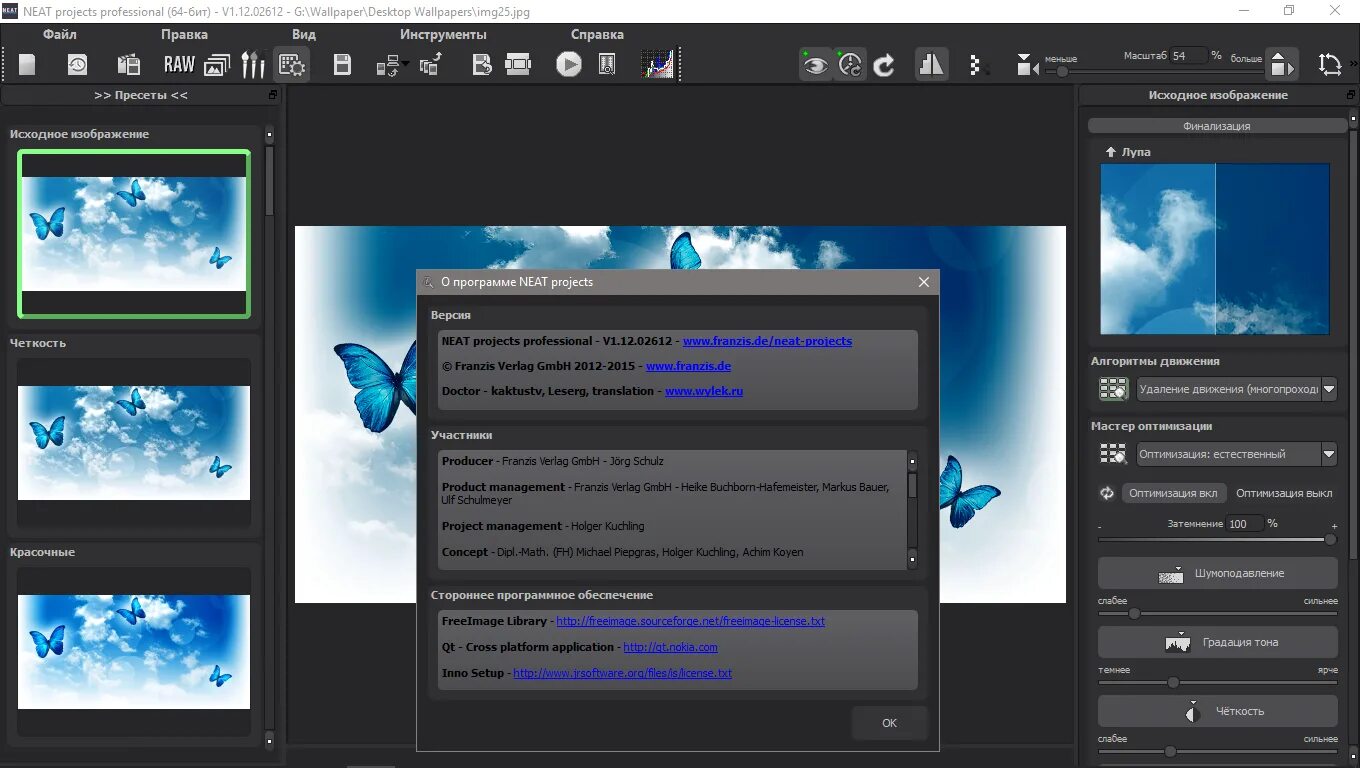Open the qt.nokia.com link
Image resolution: width=1360 pixels, height=768 pixels.
point(670,647)
